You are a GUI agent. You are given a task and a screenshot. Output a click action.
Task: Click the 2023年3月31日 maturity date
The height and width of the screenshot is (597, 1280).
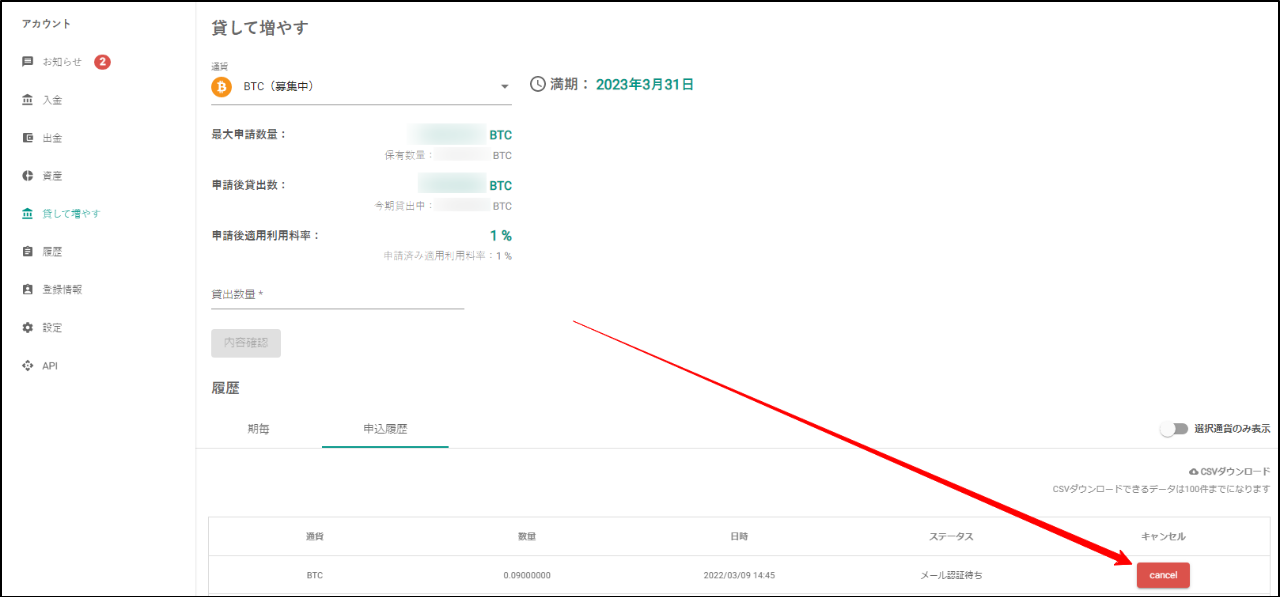(645, 85)
